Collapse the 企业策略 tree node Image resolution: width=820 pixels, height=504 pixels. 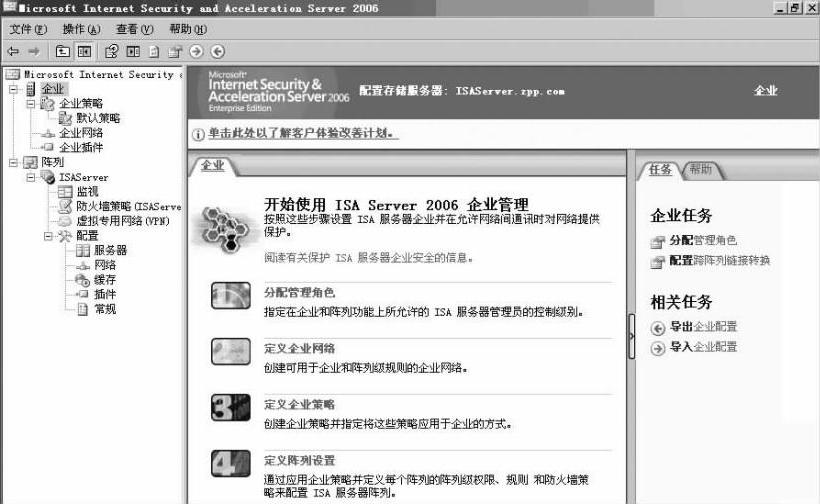point(31,104)
